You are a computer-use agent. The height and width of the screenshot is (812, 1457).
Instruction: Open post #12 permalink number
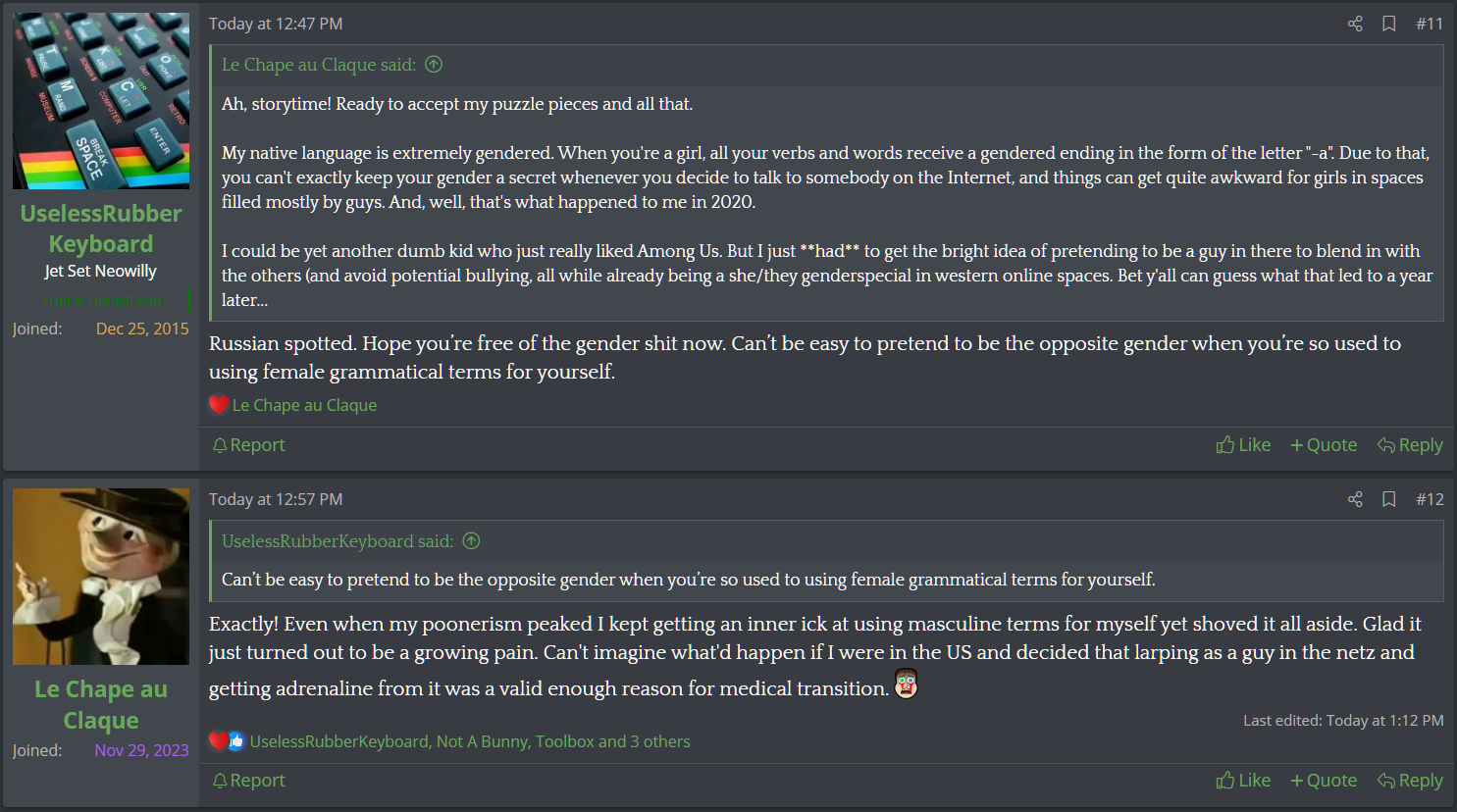coord(1430,499)
